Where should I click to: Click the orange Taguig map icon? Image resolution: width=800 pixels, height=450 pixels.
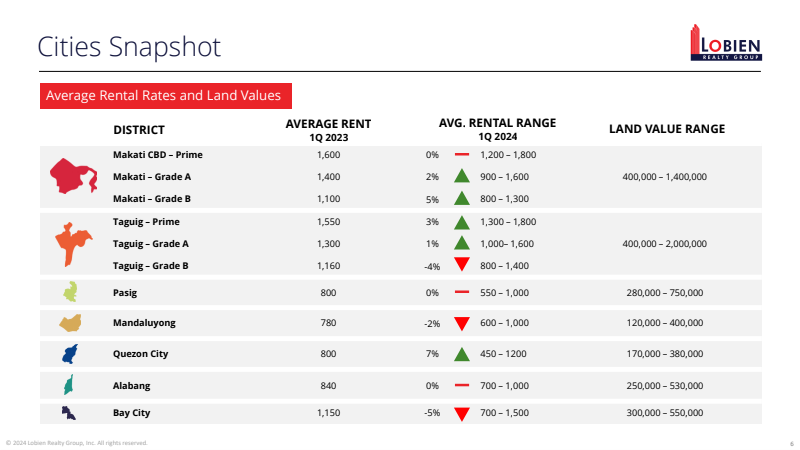[x=73, y=244]
